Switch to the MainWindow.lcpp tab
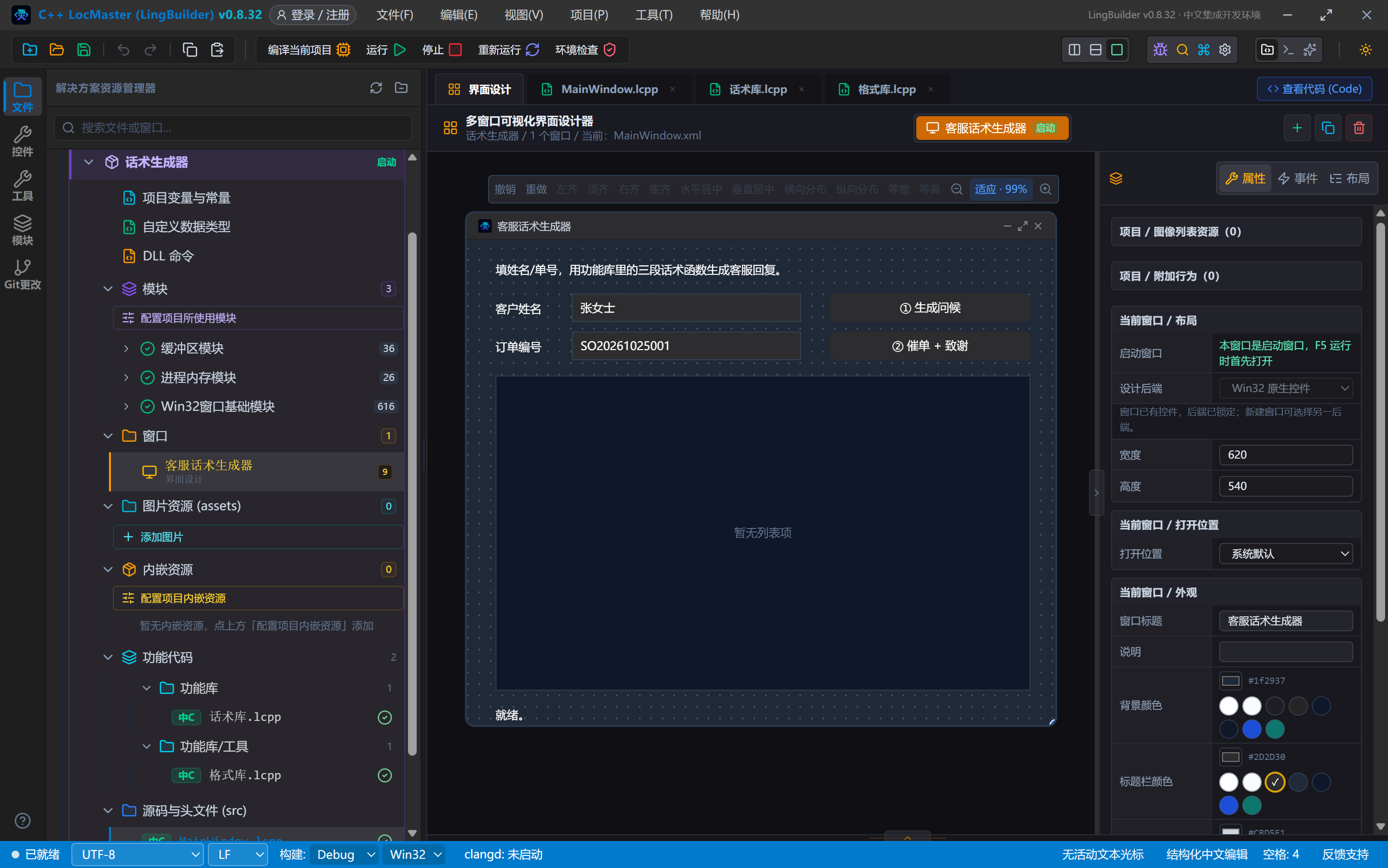 click(x=609, y=89)
